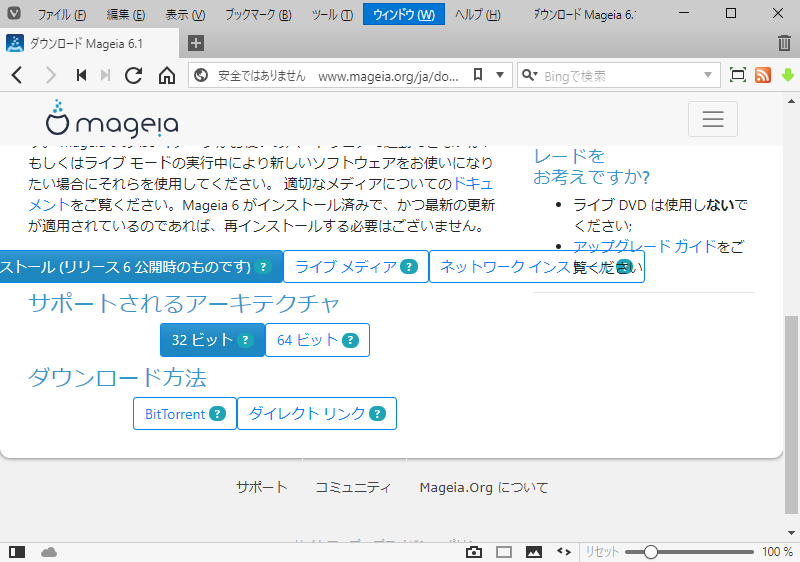Select the 64 ビット architecture button
This screenshot has width=800, height=562.
[317, 340]
